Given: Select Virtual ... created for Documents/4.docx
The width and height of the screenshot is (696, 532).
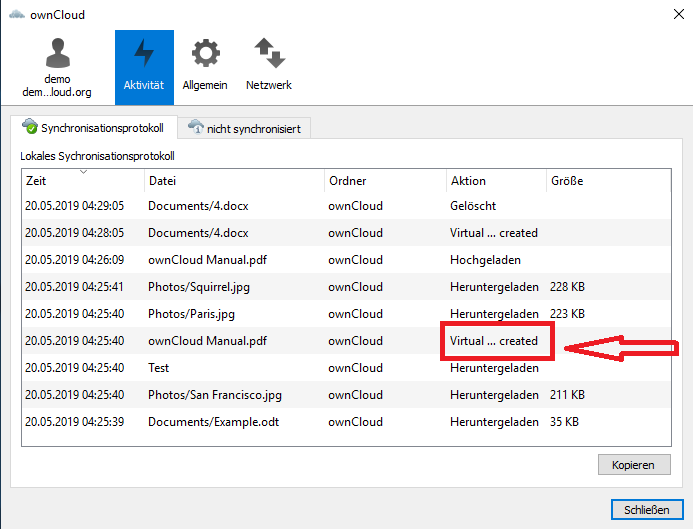Looking at the screenshot, I should pyautogui.click(x=494, y=233).
